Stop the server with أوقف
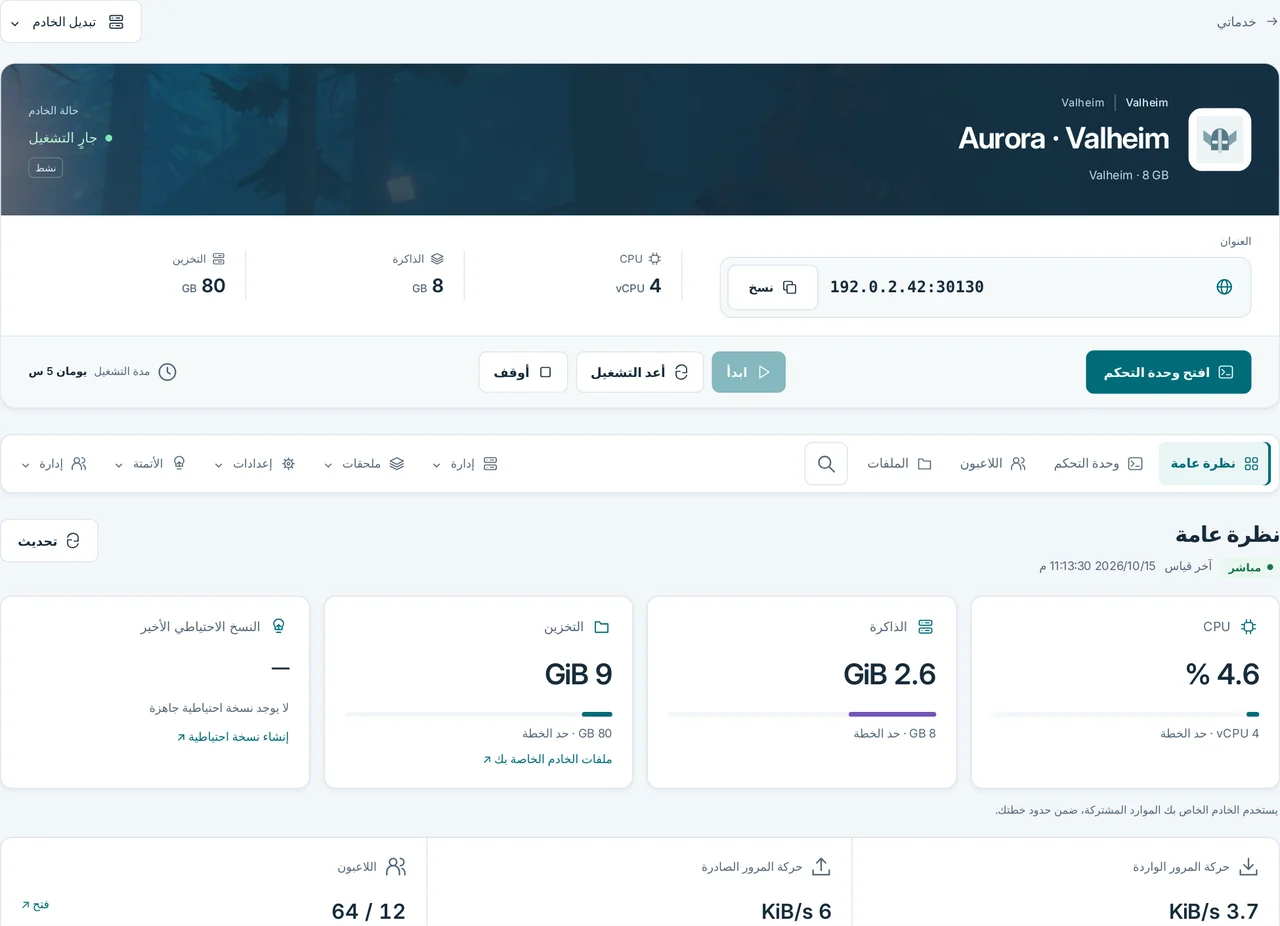Screen dimensions: 1280x926 [x=523, y=372]
